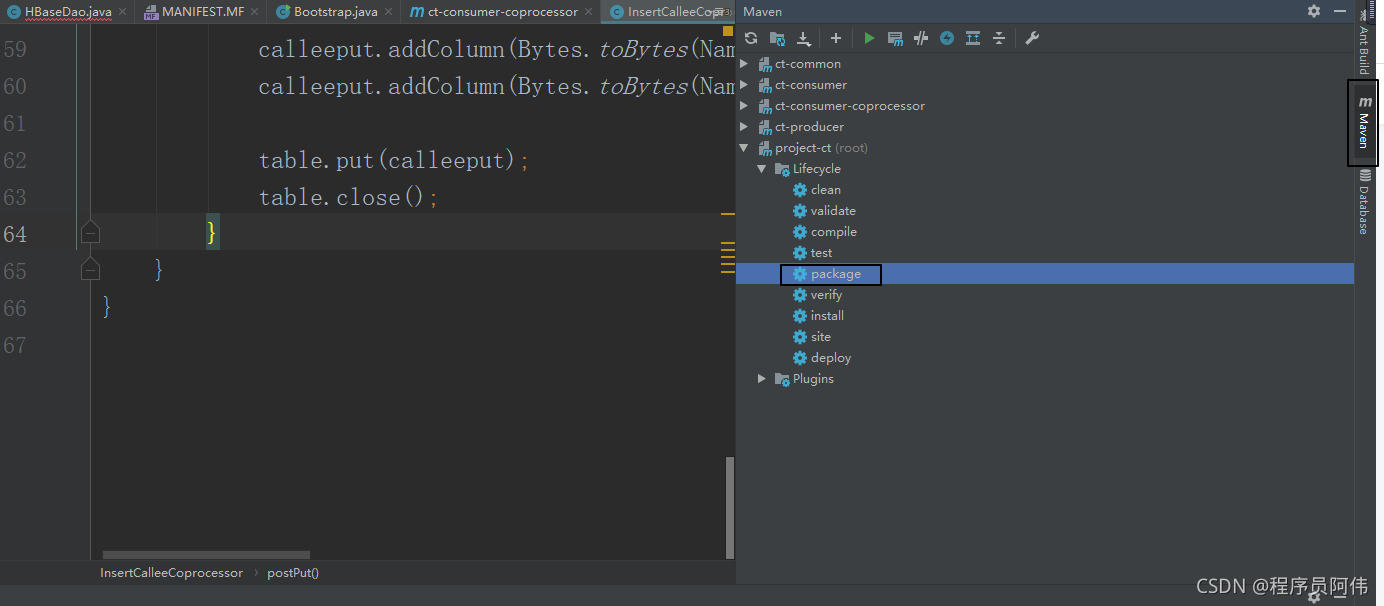1384x606 pixels.
Task: Expand the ct-producer module node
Action: click(743, 127)
